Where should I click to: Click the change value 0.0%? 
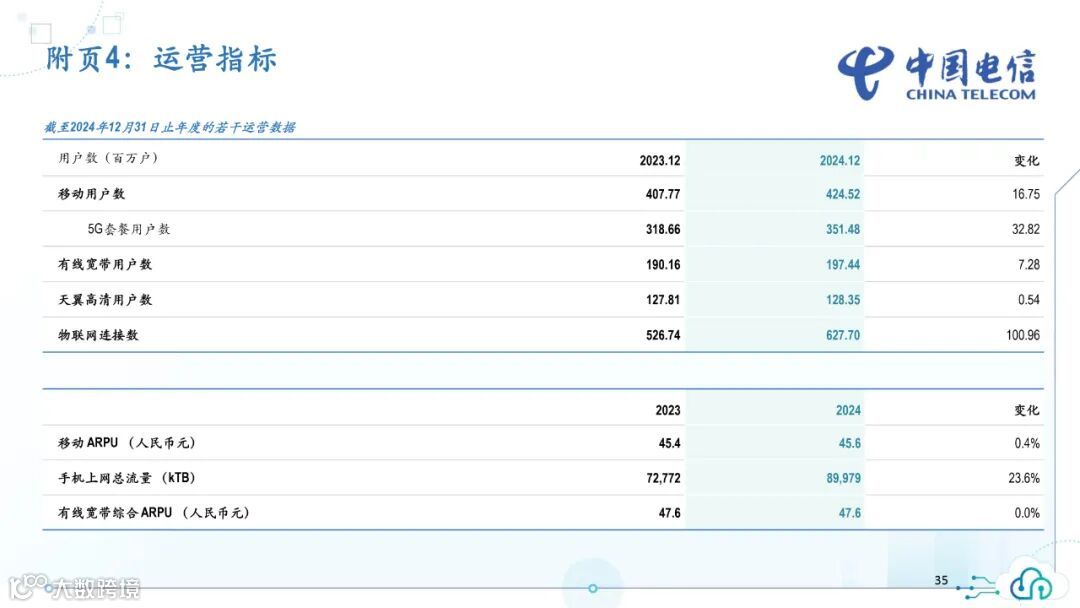[1027, 514]
